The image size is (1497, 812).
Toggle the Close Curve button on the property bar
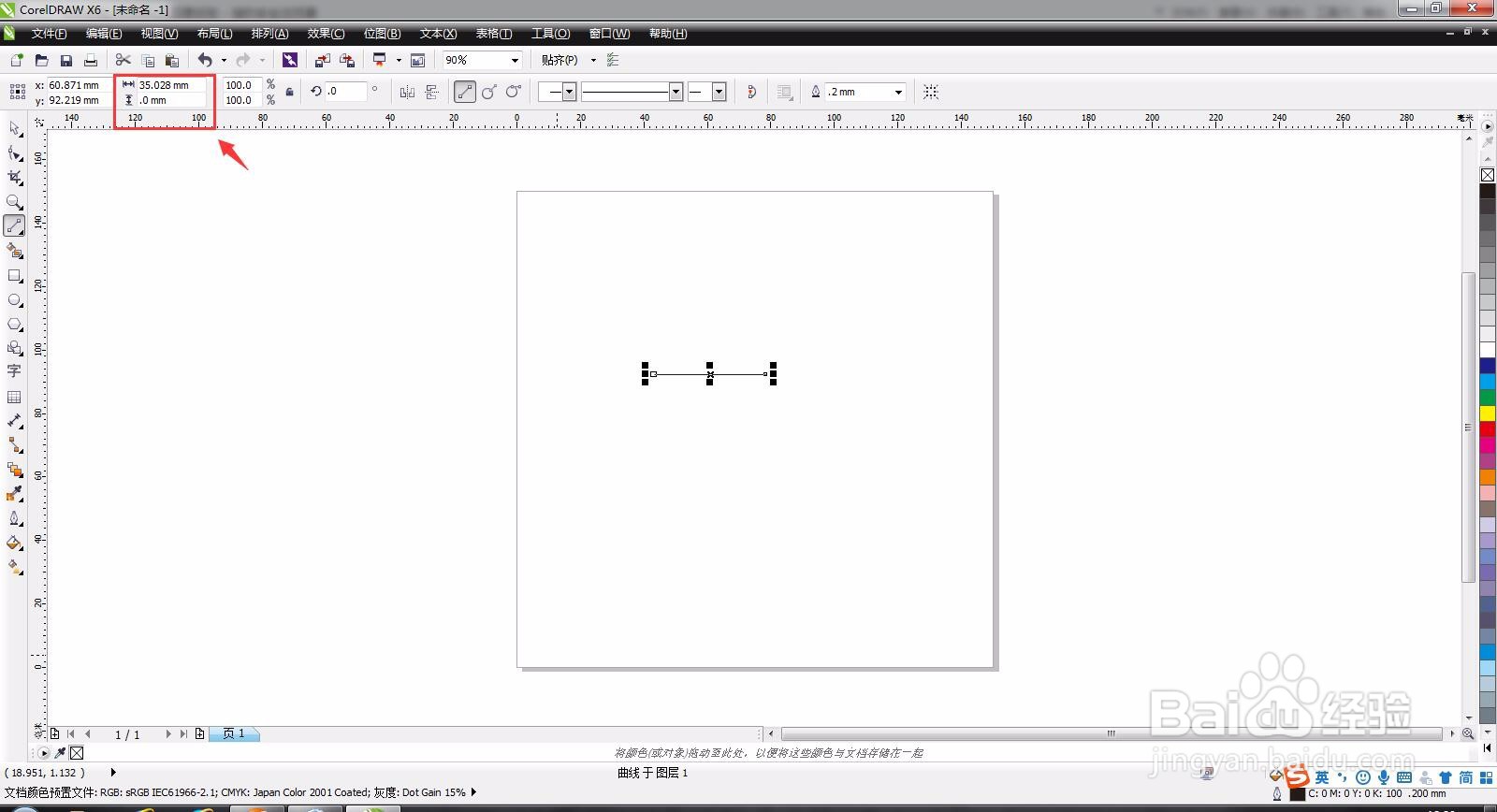pos(751,92)
